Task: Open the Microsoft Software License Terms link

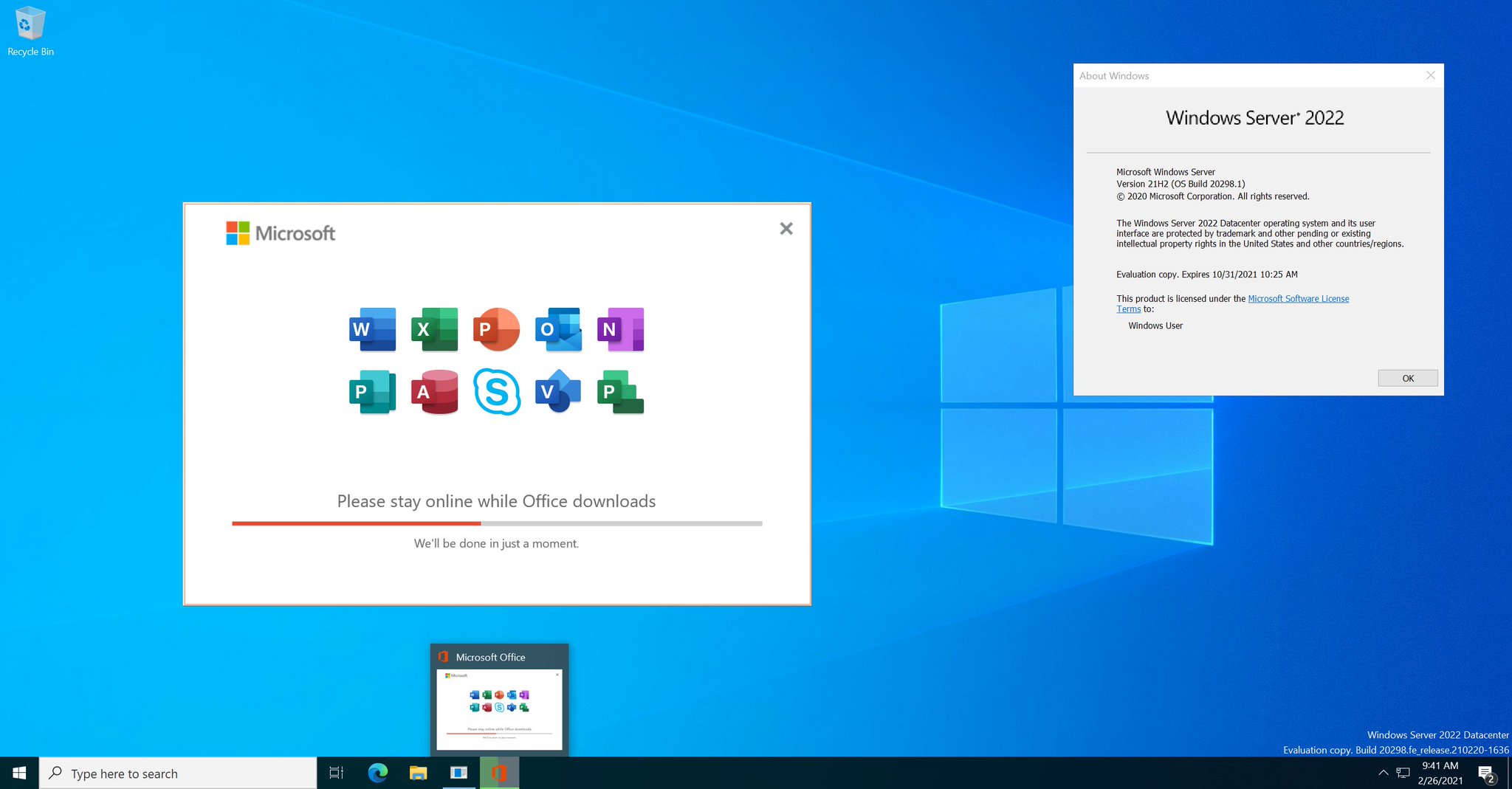Action: pyautogui.click(x=1299, y=298)
